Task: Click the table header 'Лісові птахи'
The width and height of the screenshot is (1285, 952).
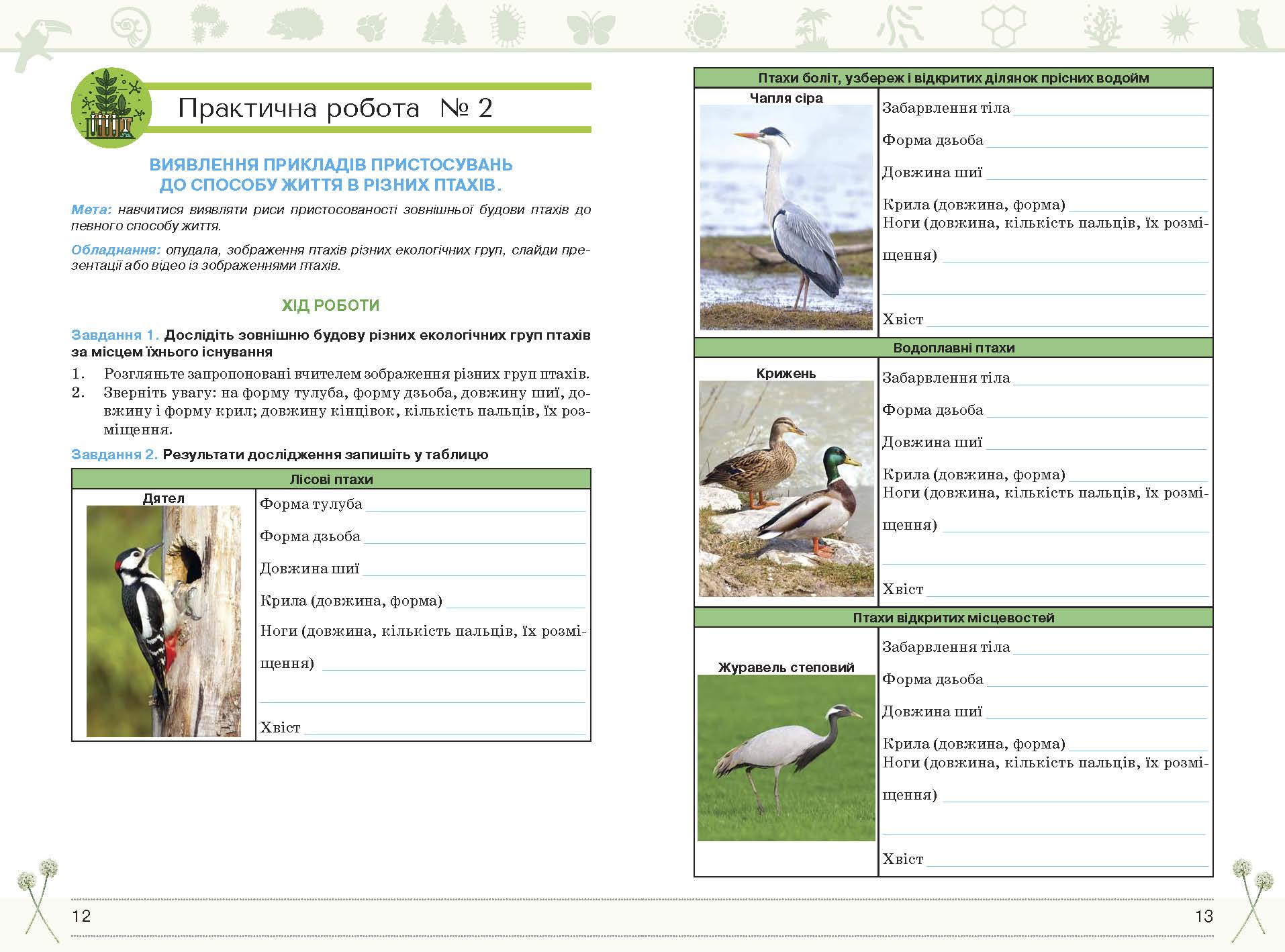Action: tap(331, 479)
